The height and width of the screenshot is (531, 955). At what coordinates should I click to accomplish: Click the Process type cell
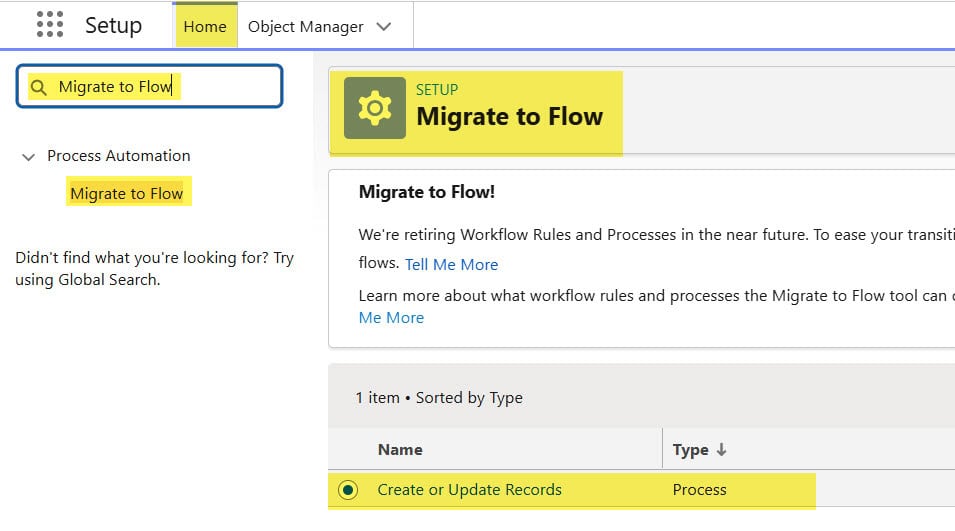(699, 490)
